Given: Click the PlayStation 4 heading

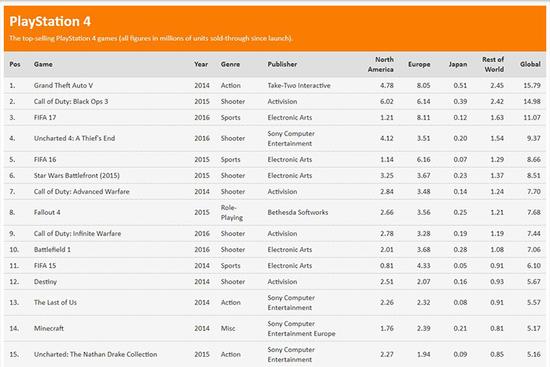Looking at the screenshot, I should coord(50,21).
